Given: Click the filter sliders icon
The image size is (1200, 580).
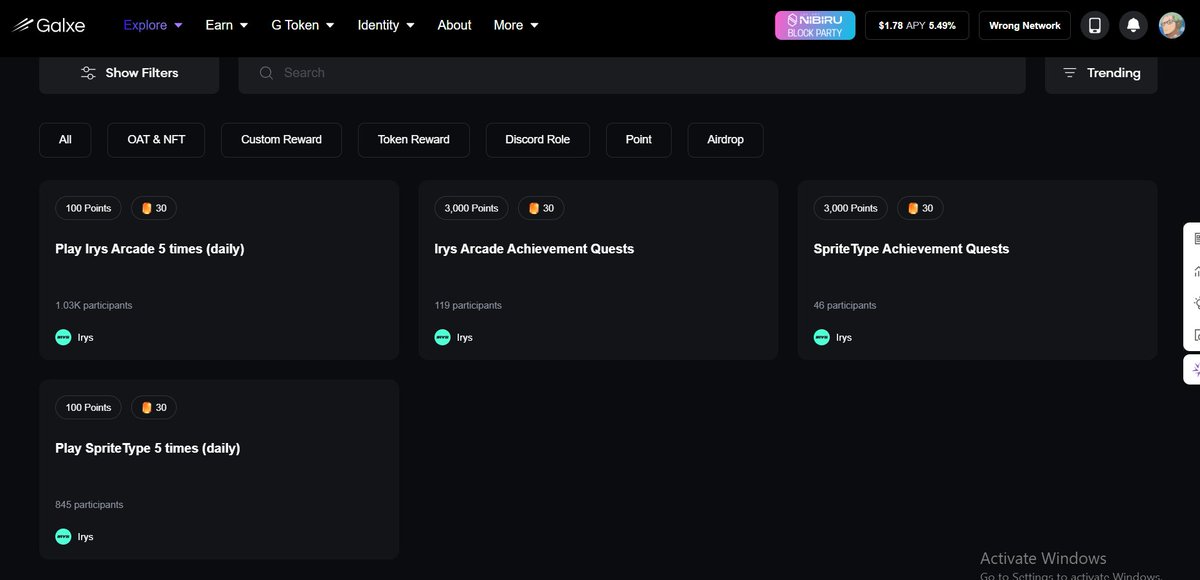Looking at the screenshot, I should pyautogui.click(x=88, y=73).
